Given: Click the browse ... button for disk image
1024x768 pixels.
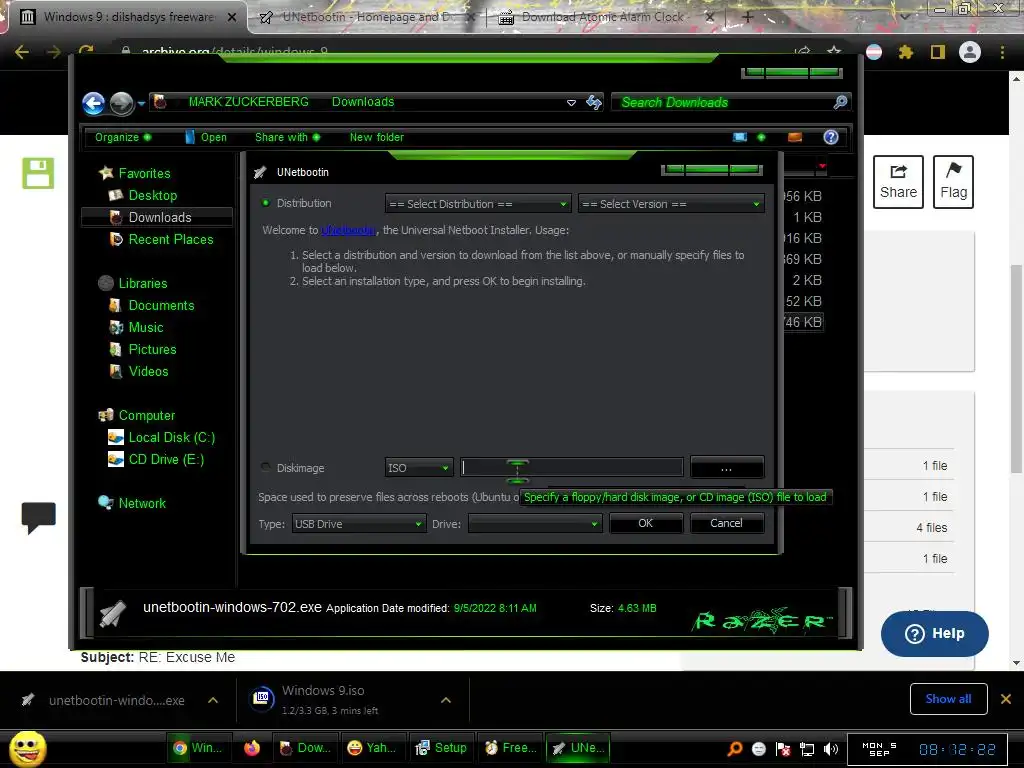Looking at the screenshot, I should pyautogui.click(x=726, y=468).
